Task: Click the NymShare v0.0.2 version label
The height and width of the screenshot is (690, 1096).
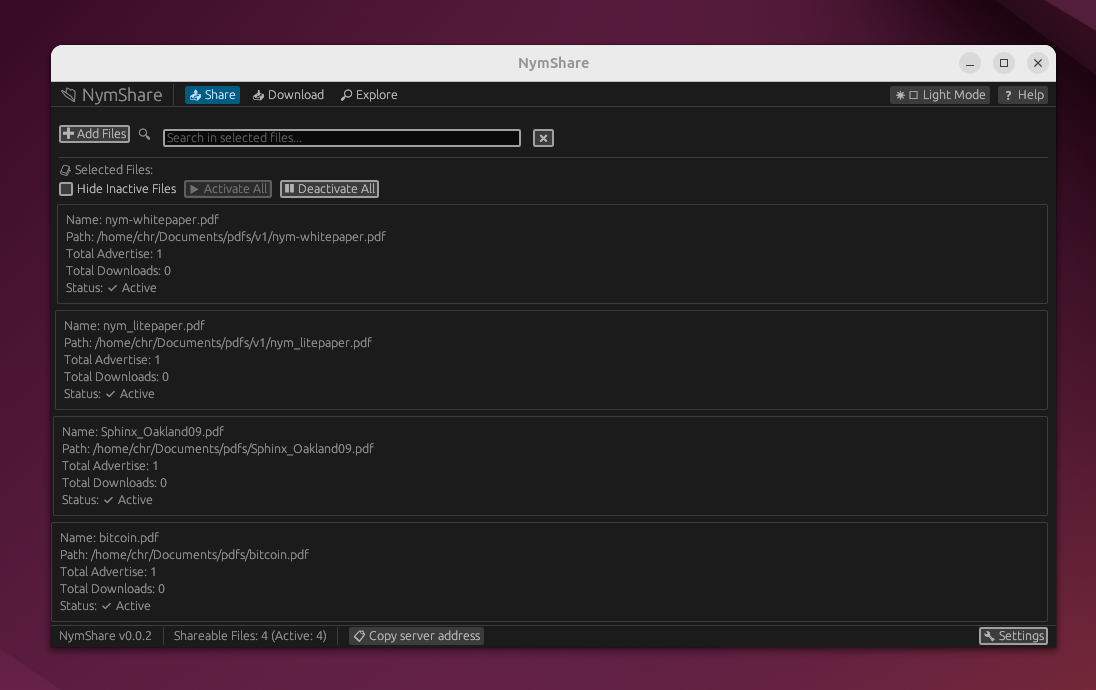Action: pos(105,636)
